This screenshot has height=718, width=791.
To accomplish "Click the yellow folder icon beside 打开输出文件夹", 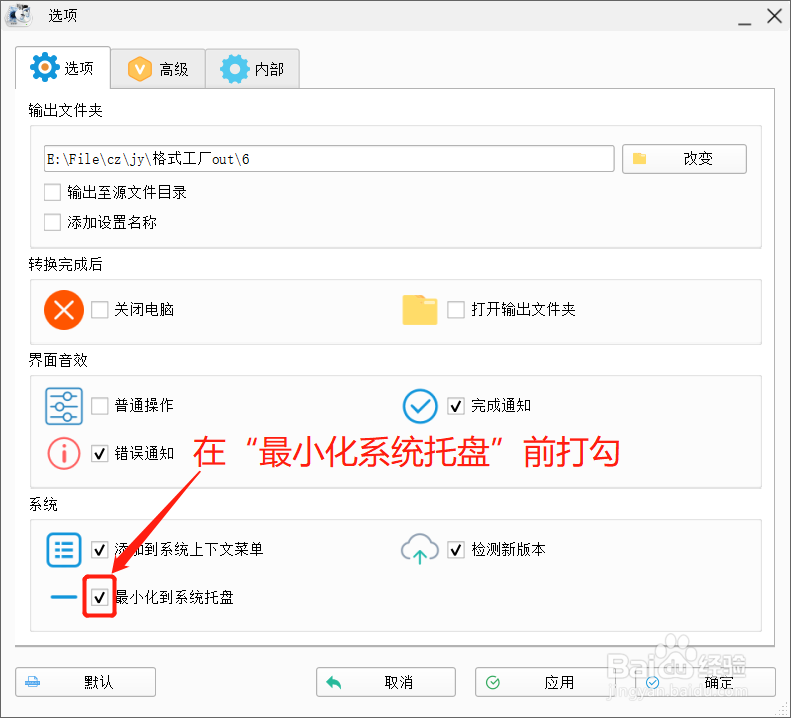I will click(420, 310).
